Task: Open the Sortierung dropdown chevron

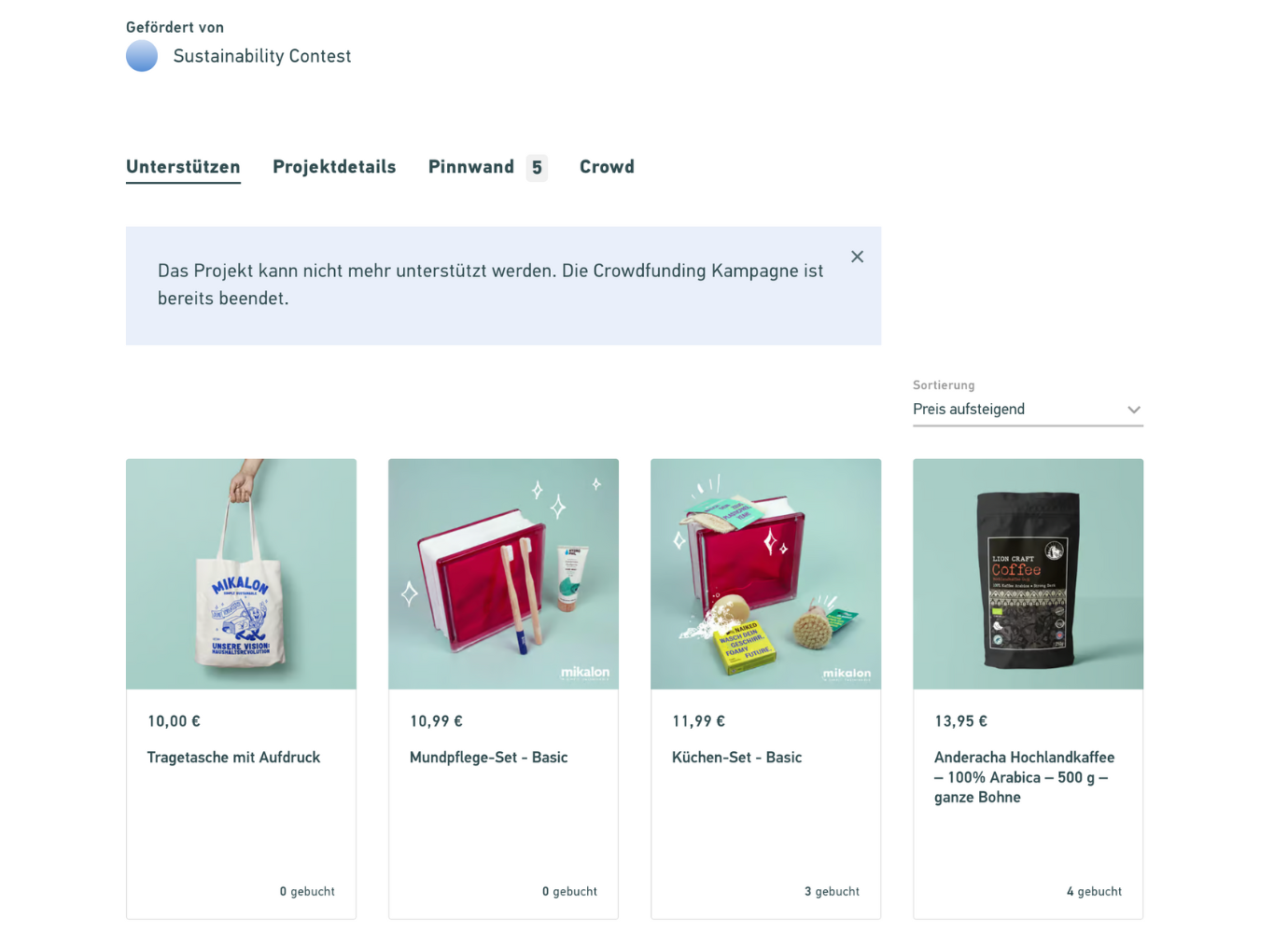Action: coord(1133,410)
